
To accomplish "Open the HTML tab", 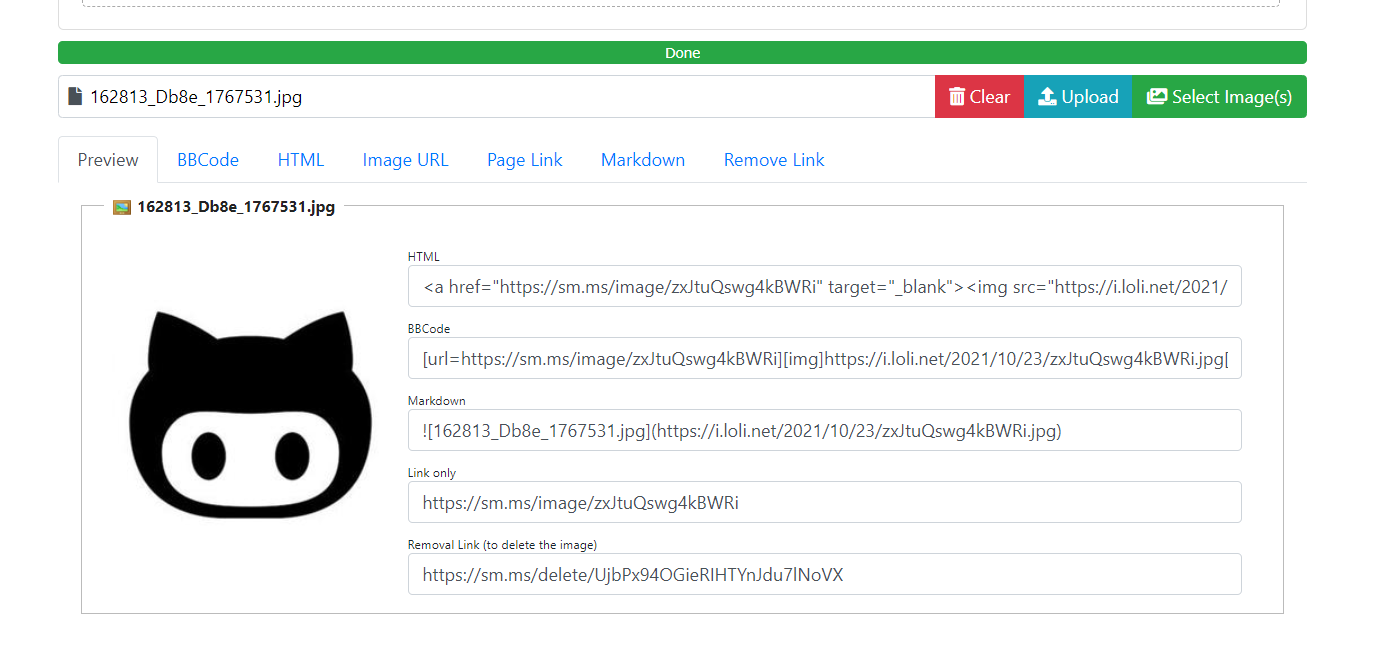I will [x=300, y=159].
